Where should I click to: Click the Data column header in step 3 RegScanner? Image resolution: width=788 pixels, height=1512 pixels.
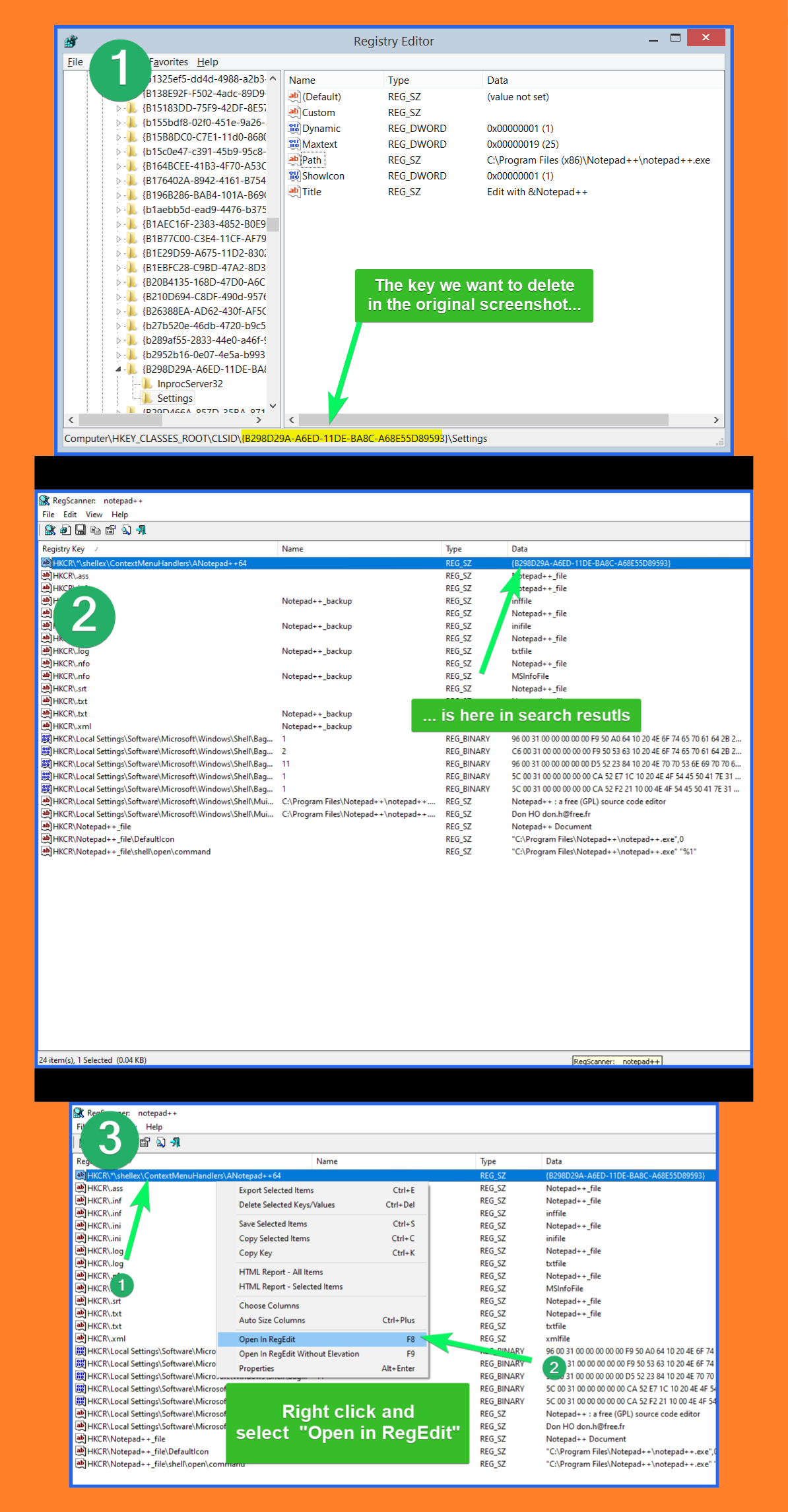point(629,1161)
